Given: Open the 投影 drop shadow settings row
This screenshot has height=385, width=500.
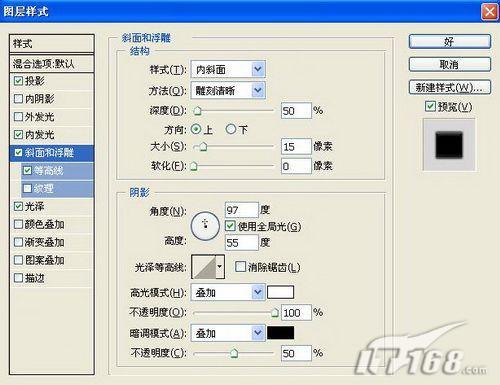Looking at the screenshot, I should point(52,81).
